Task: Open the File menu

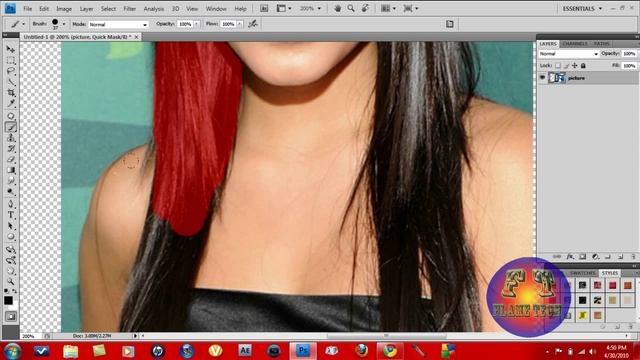Action: click(x=27, y=9)
